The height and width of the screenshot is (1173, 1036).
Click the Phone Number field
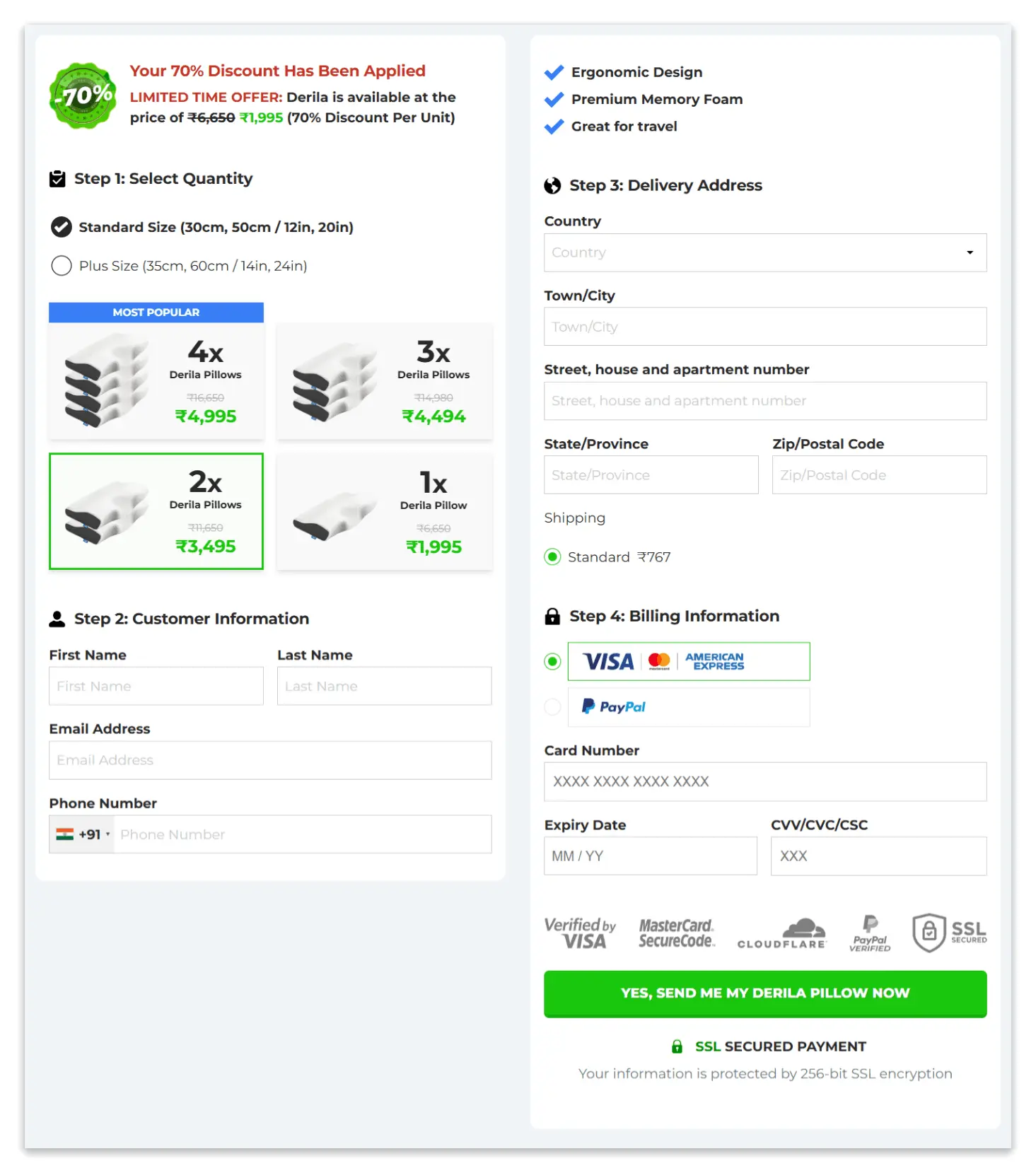[303, 834]
